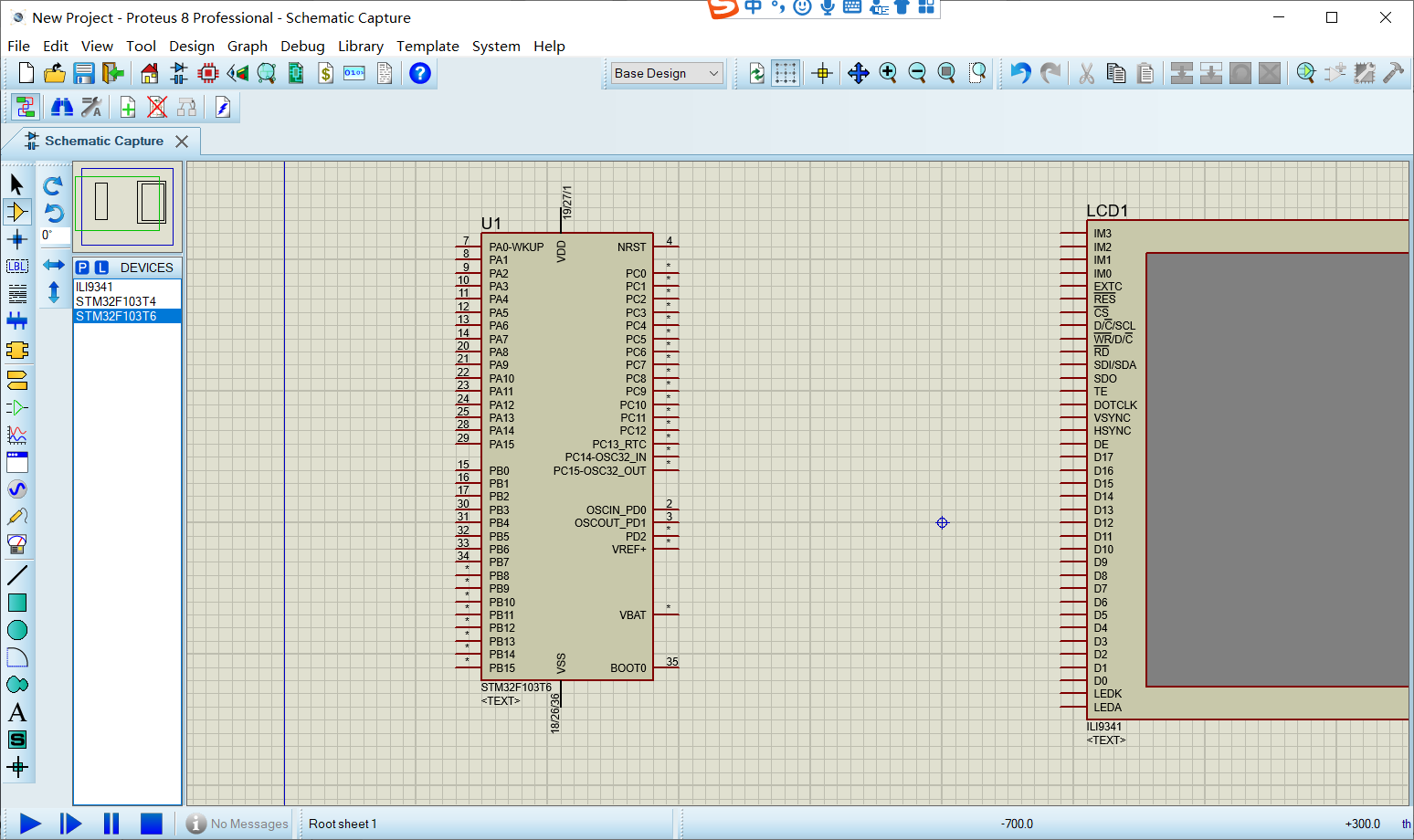Open the Design menu
Viewport: 1414px width, 840px height.
click(x=192, y=46)
